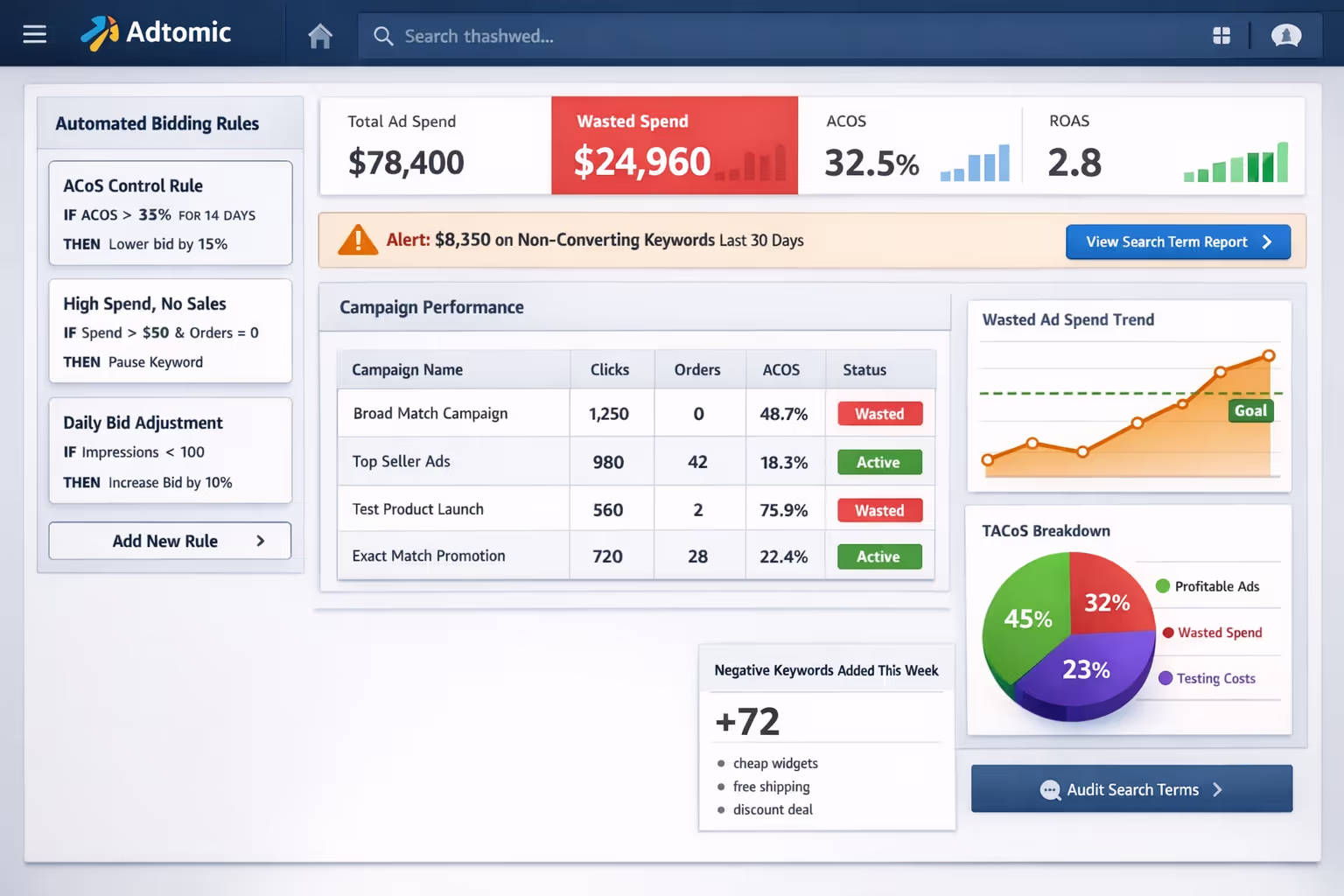Viewport: 1344px width, 896px height.
Task: Click the 'cheap widgets' keyword
Action: click(775, 763)
